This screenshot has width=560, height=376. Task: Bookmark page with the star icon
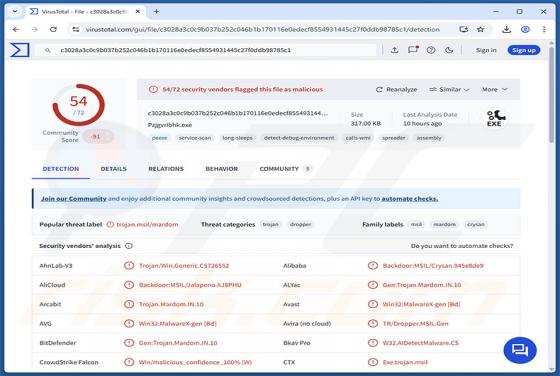[x=481, y=30]
